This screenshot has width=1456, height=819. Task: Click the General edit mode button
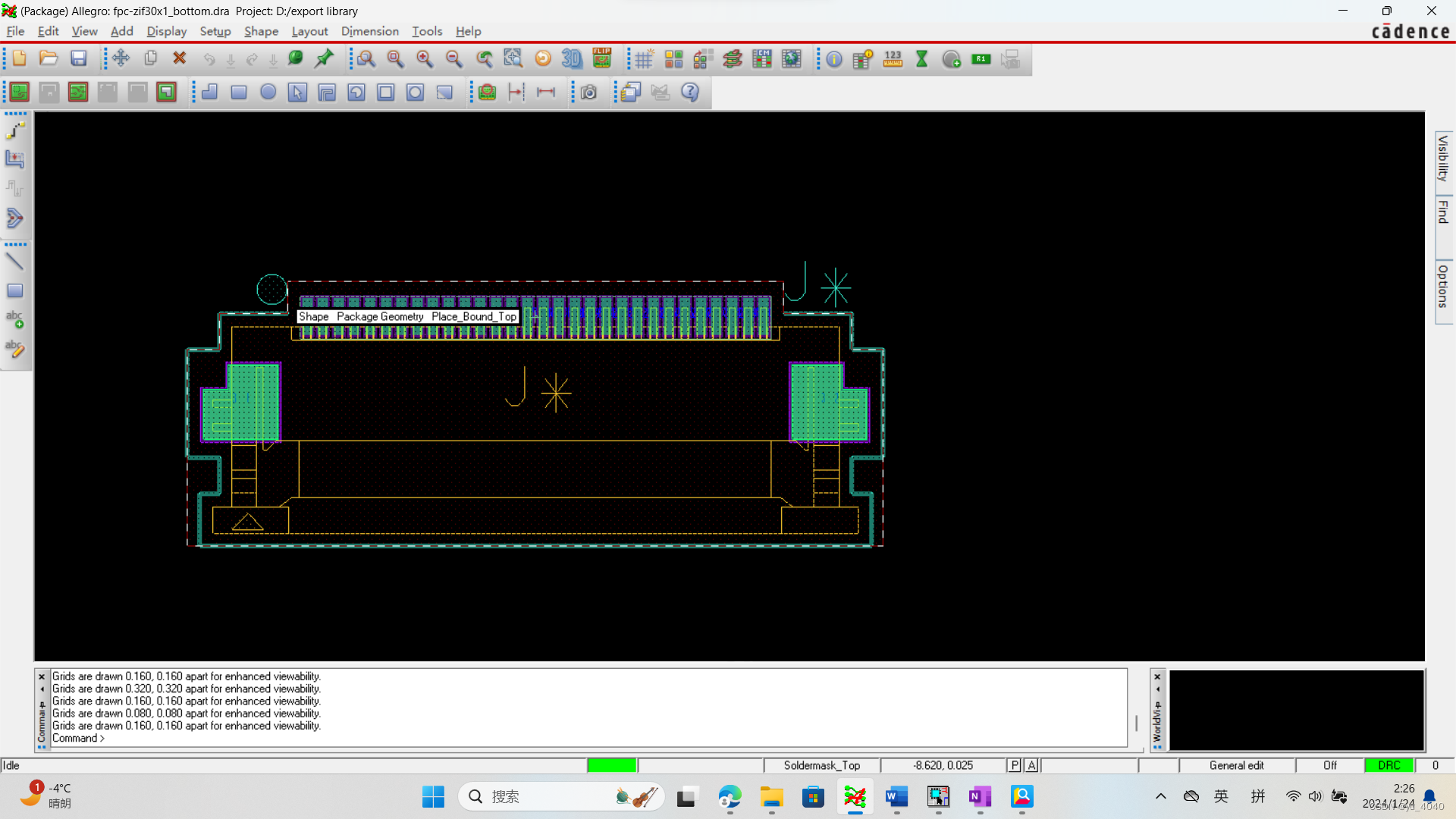(1236, 765)
